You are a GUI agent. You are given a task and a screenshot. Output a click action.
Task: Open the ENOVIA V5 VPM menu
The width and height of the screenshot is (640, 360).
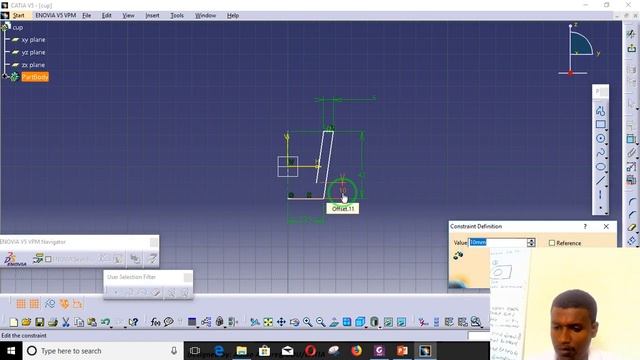[56, 16]
